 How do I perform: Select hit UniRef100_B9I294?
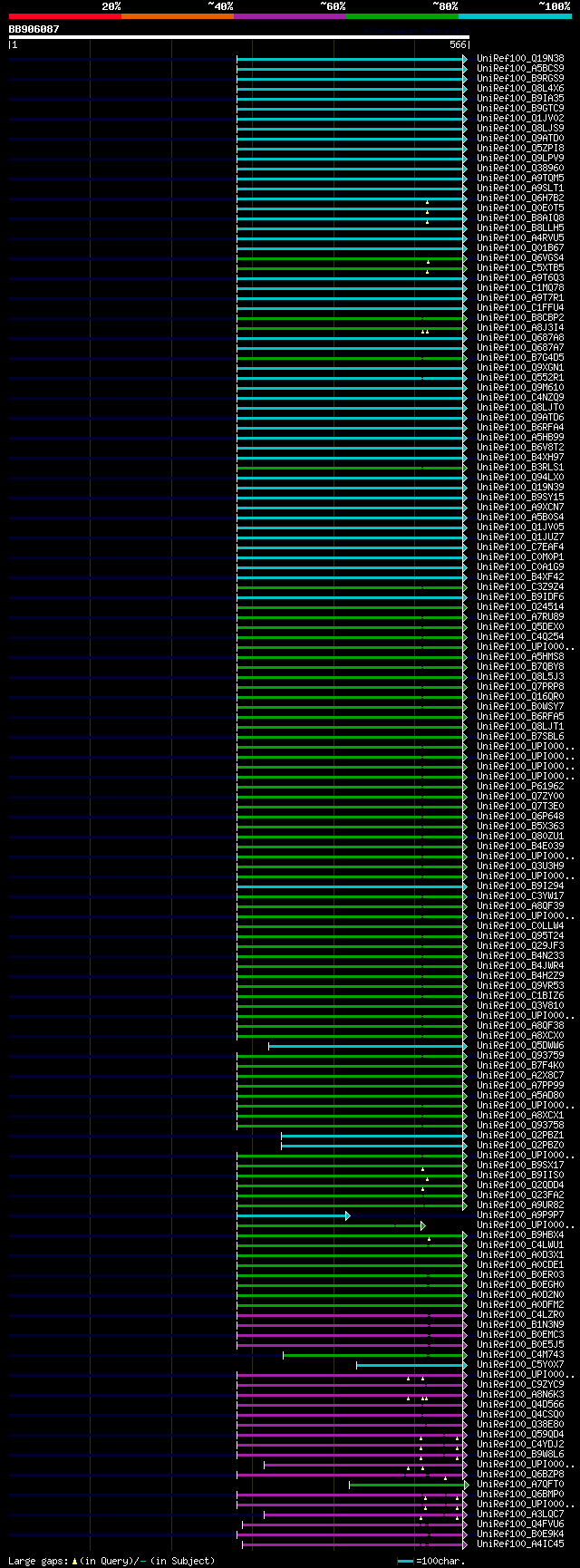coord(520,886)
